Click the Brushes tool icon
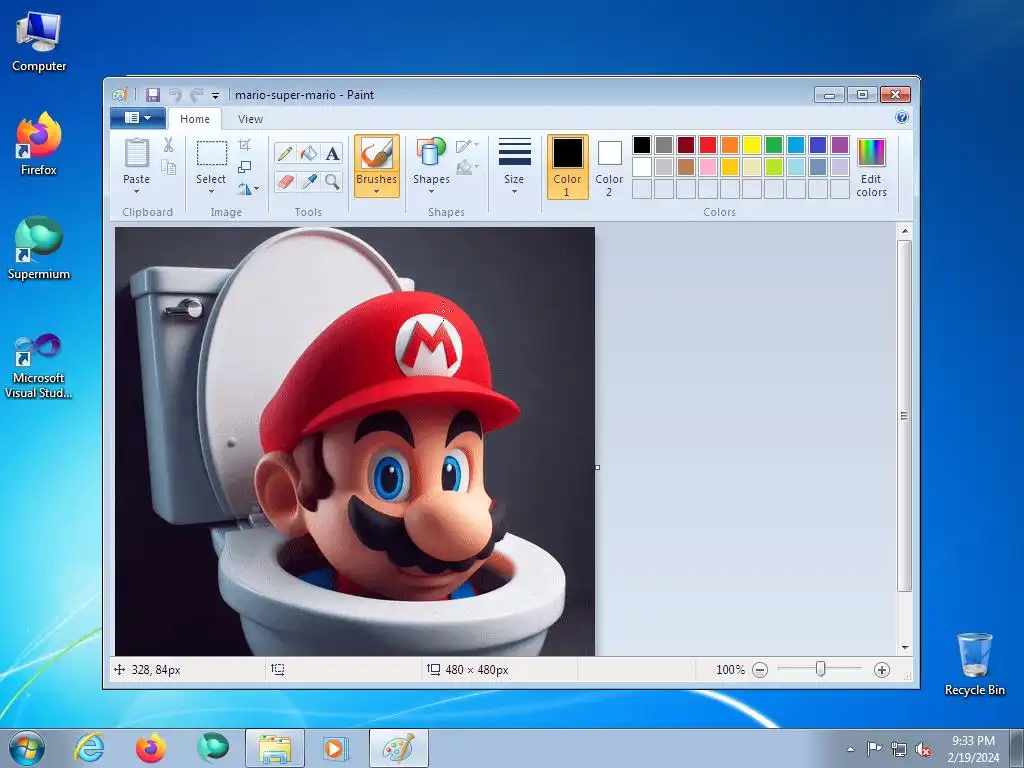The image size is (1024, 768). tap(377, 154)
